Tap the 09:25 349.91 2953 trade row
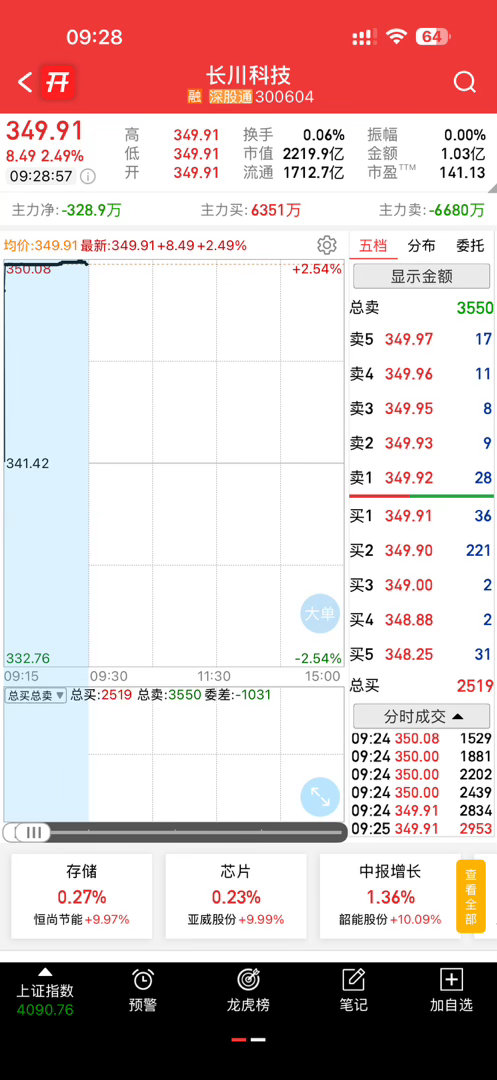The image size is (497, 1080). [x=421, y=828]
